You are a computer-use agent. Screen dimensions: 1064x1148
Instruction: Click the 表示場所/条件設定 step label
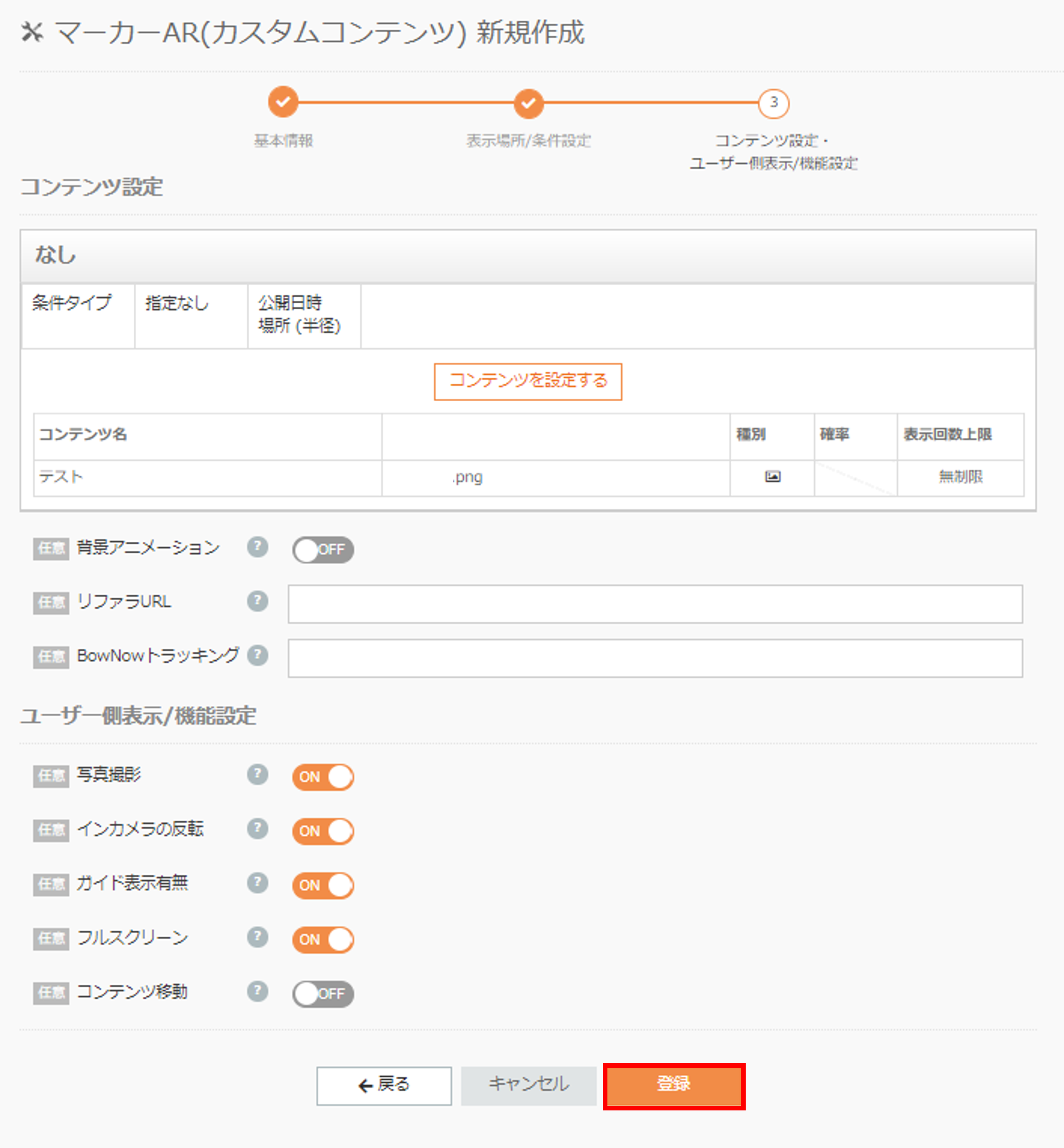point(529,141)
